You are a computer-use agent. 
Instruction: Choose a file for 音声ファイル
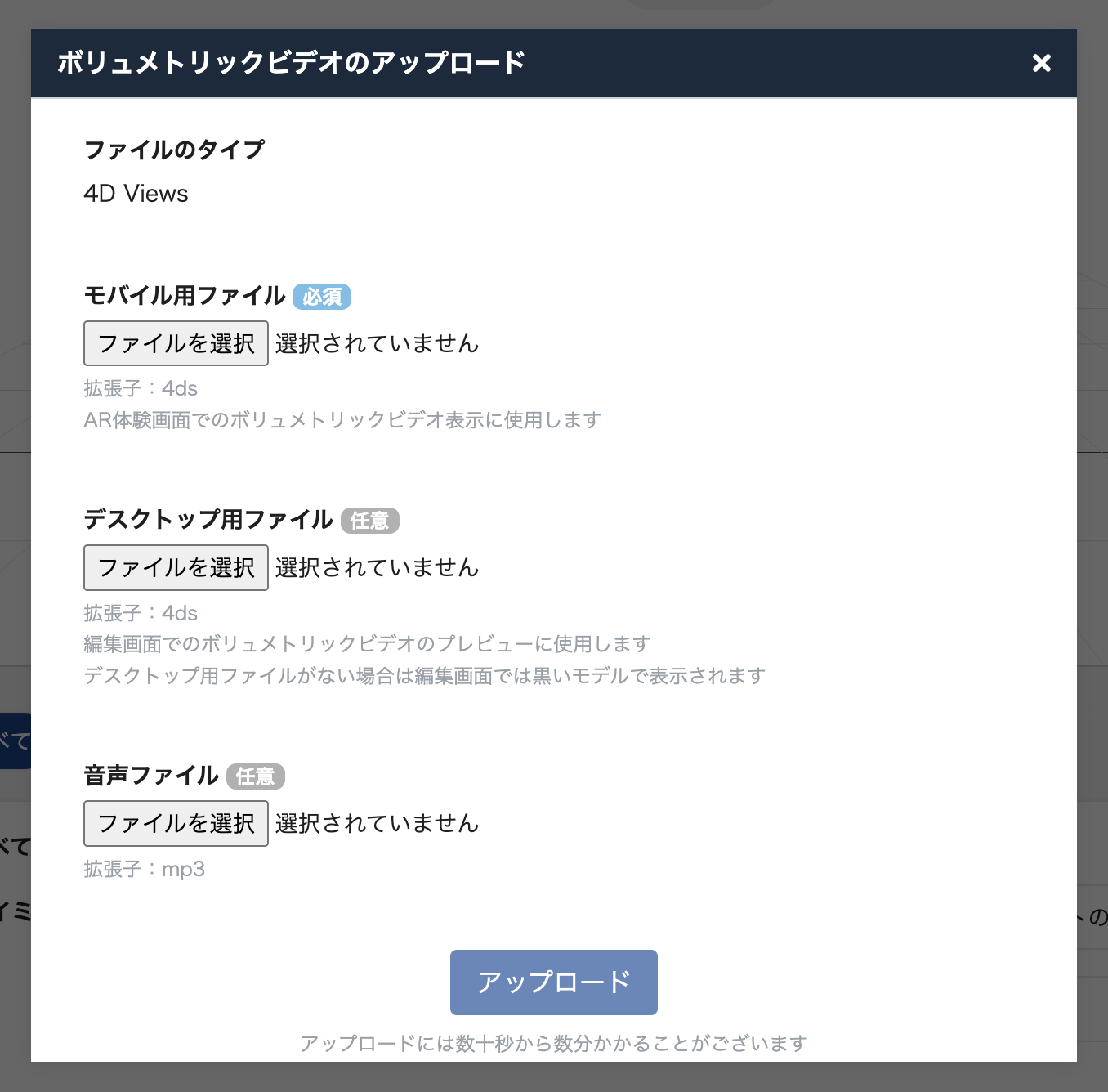(176, 823)
